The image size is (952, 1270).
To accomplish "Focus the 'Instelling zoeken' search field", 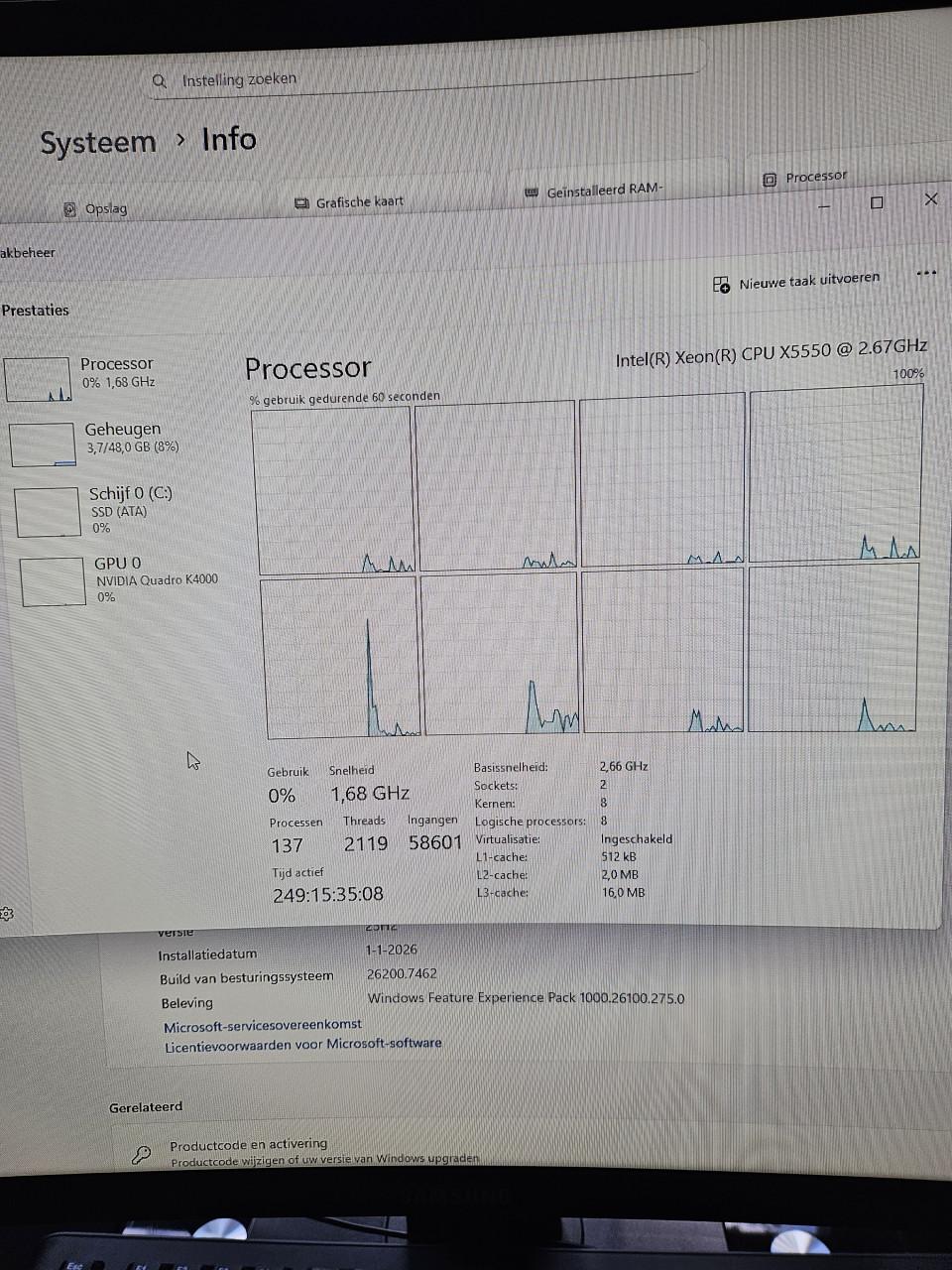I will tap(426, 79).
